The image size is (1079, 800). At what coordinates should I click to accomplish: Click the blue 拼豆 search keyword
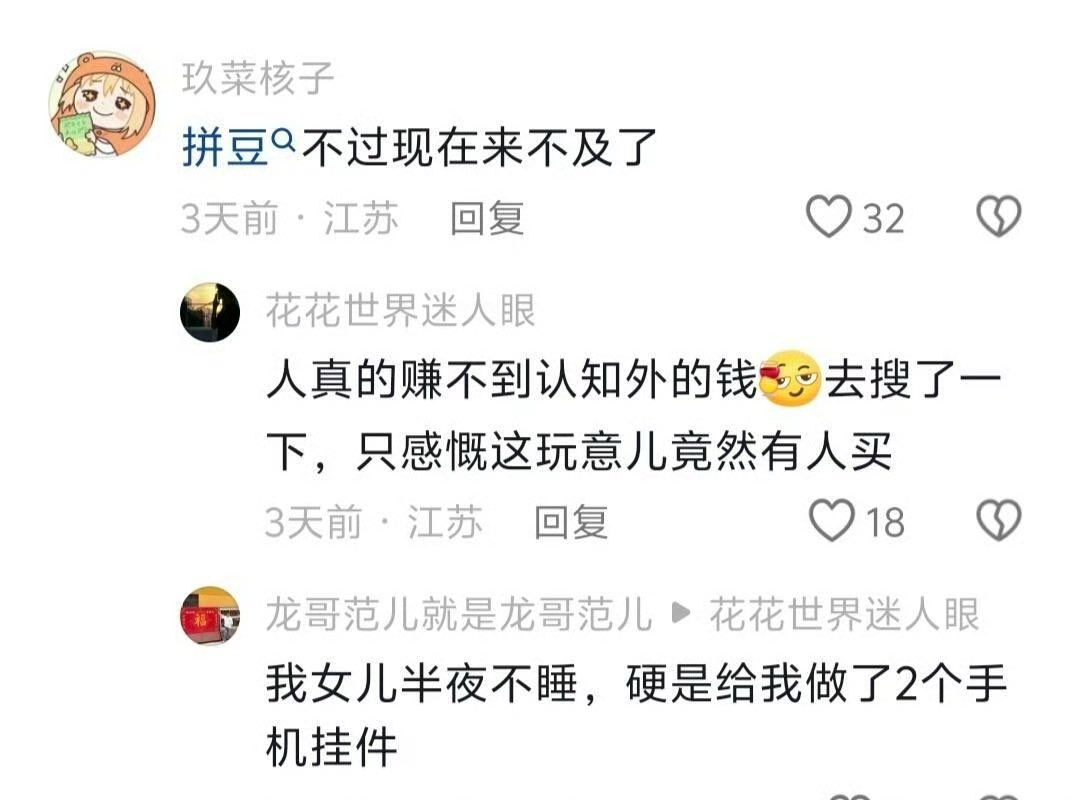point(225,147)
